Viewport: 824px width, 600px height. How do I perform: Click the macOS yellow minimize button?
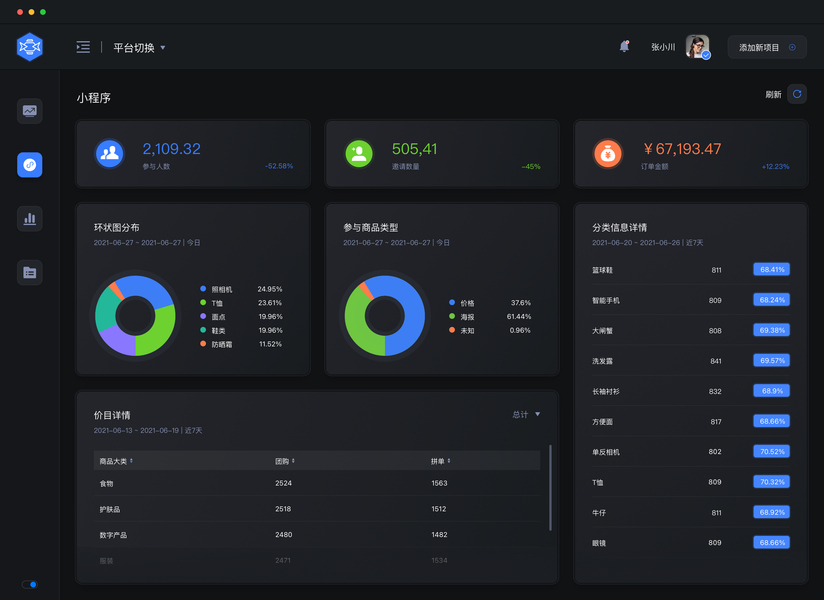(x=32, y=12)
